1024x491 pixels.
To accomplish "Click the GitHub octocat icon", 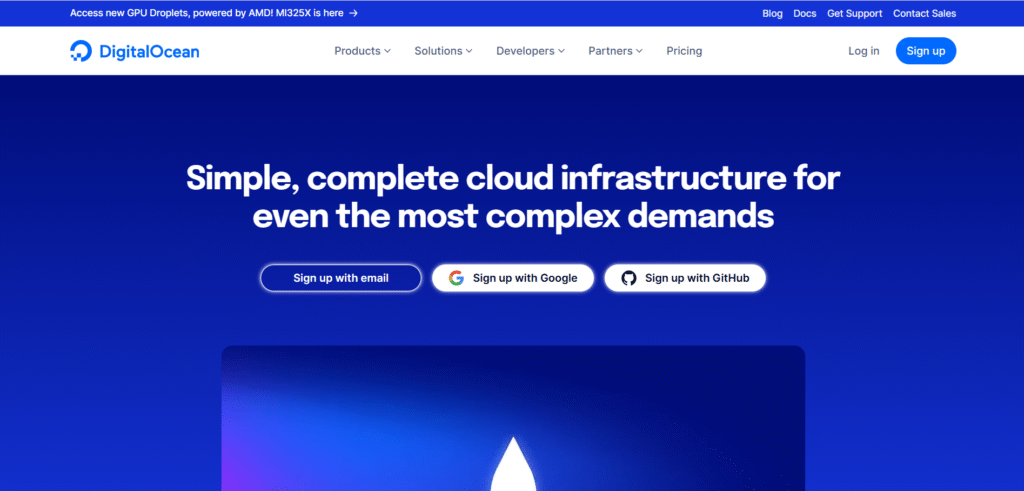I will coord(628,278).
